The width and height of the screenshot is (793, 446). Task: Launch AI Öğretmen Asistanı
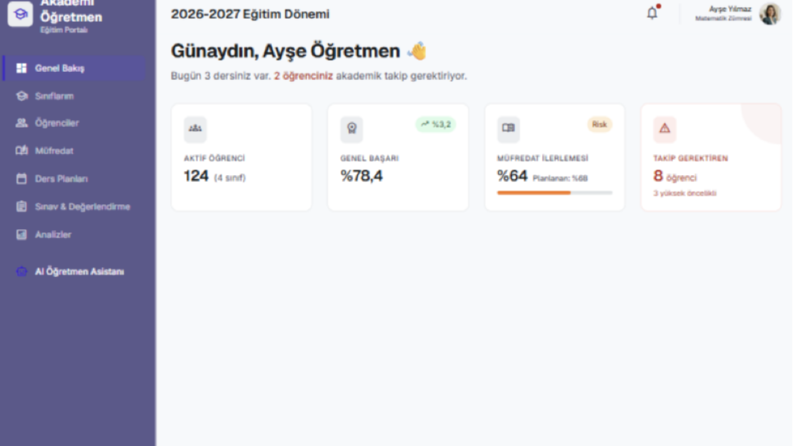click(74, 272)
